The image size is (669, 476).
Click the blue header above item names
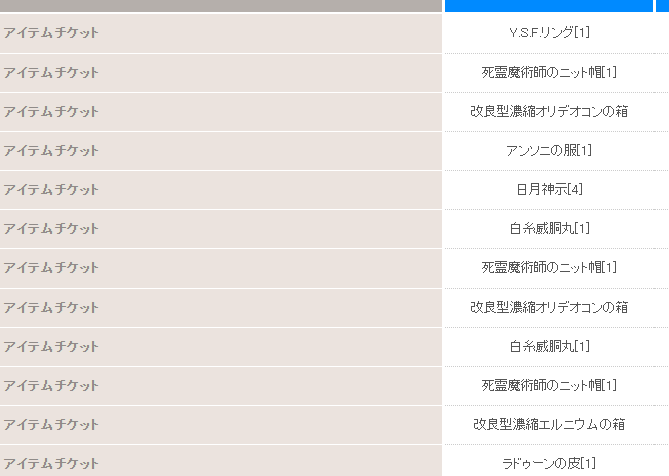(x=549, y=6)
